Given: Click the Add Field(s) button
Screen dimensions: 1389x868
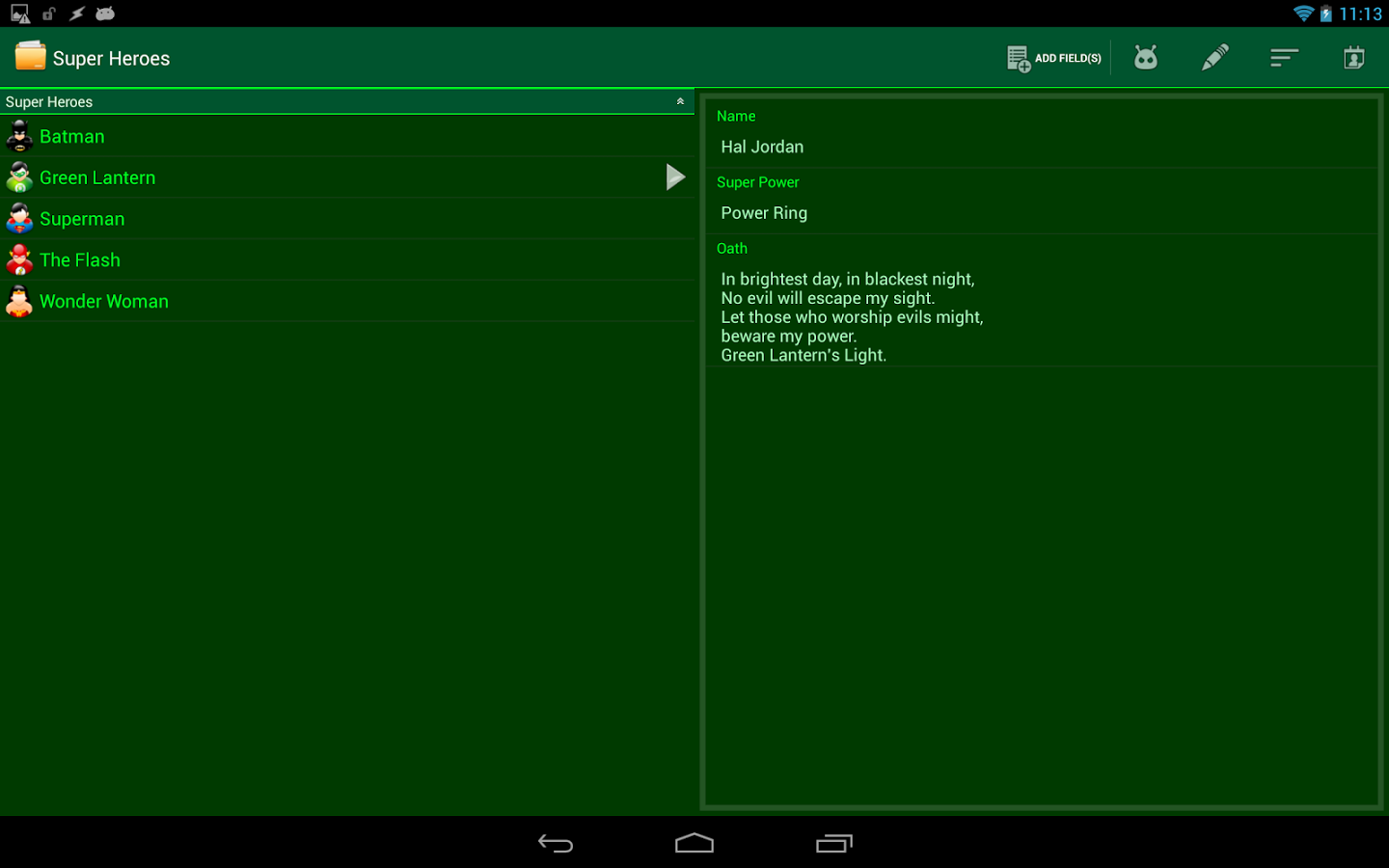Looking at the screenshot, I should (1053, 58).
